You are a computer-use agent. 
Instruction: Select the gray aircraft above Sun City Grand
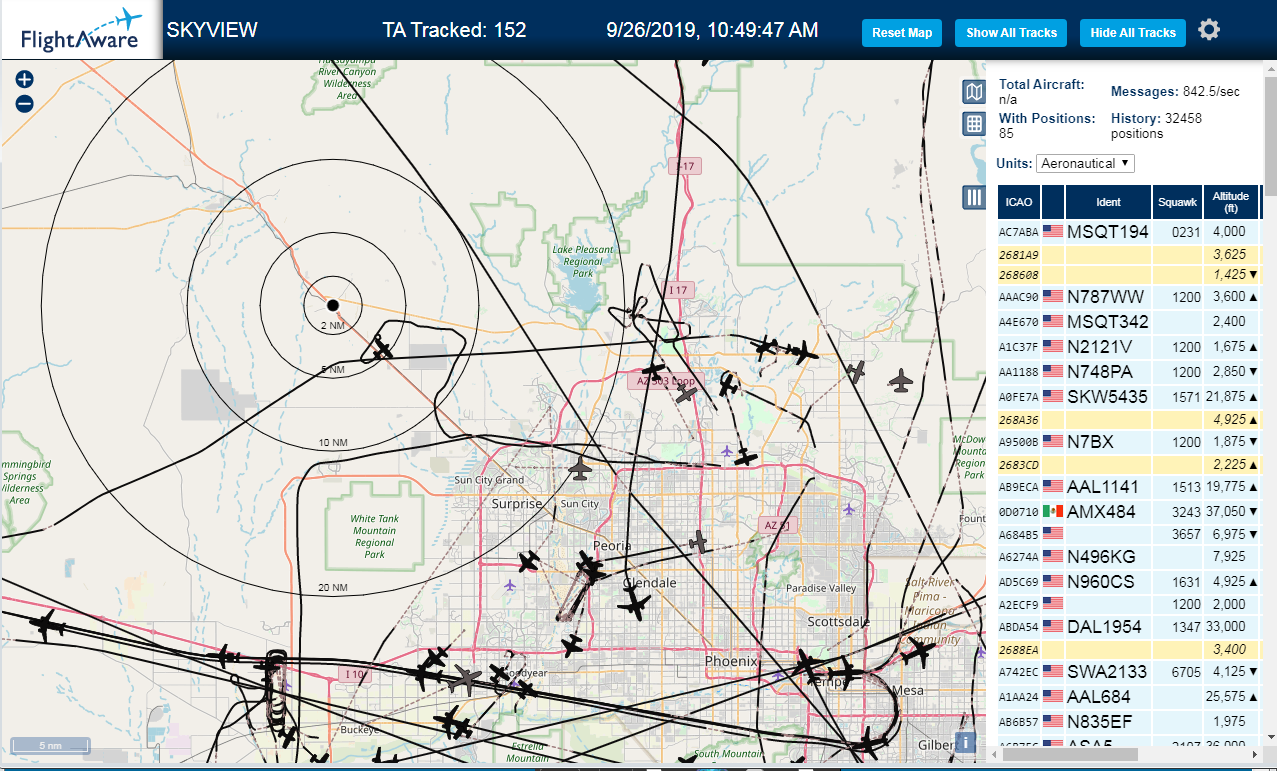tap(580, 467)
